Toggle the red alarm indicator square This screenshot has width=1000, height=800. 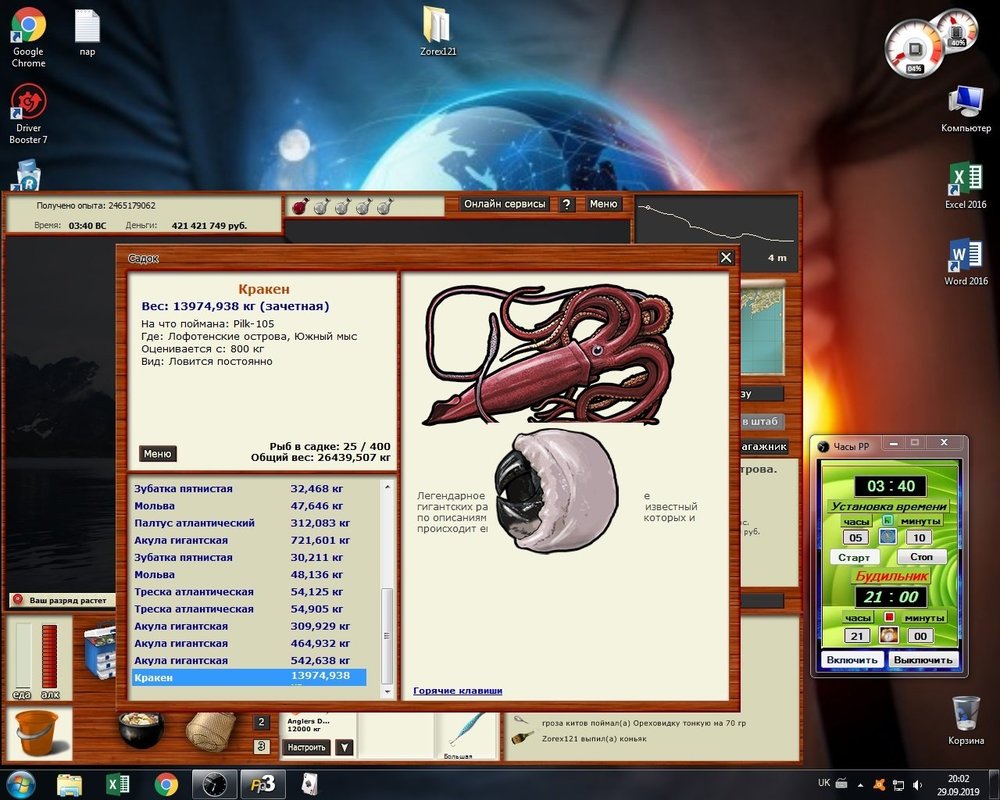click(887, 618)
